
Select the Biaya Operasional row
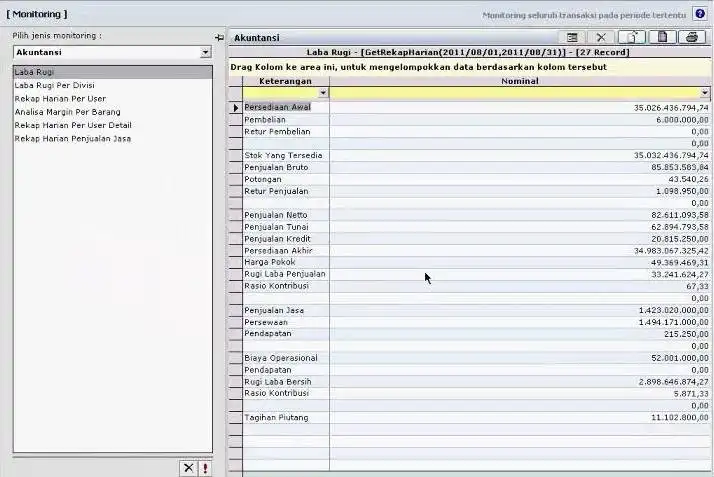(469, 358)
